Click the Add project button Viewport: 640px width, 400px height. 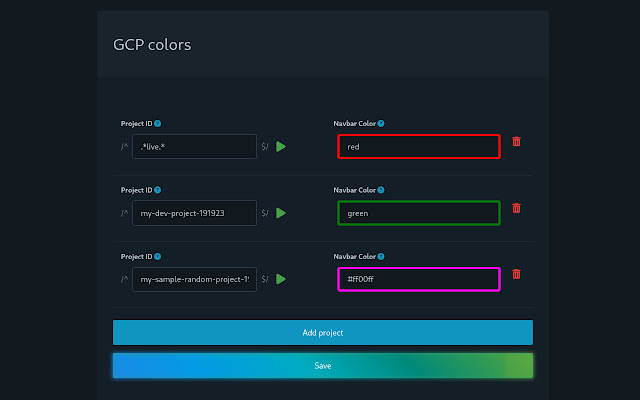[x=323, y=333]
